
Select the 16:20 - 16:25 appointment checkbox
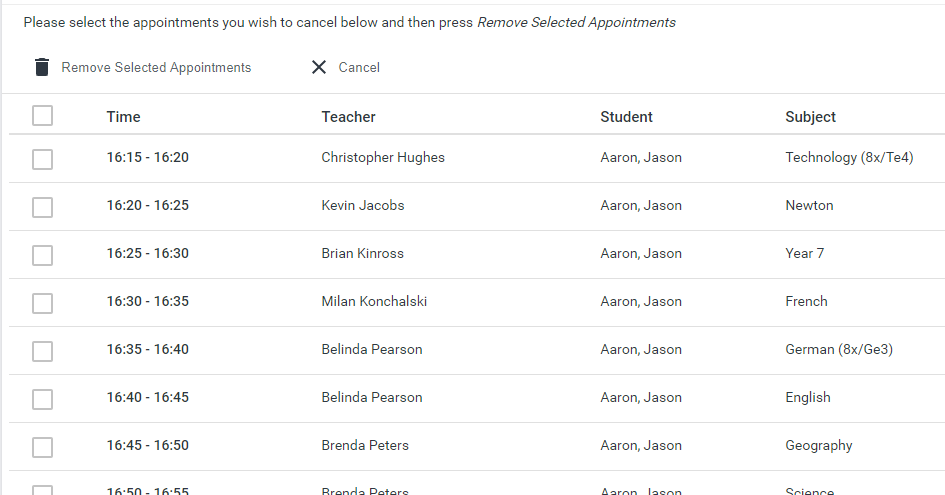42,207
